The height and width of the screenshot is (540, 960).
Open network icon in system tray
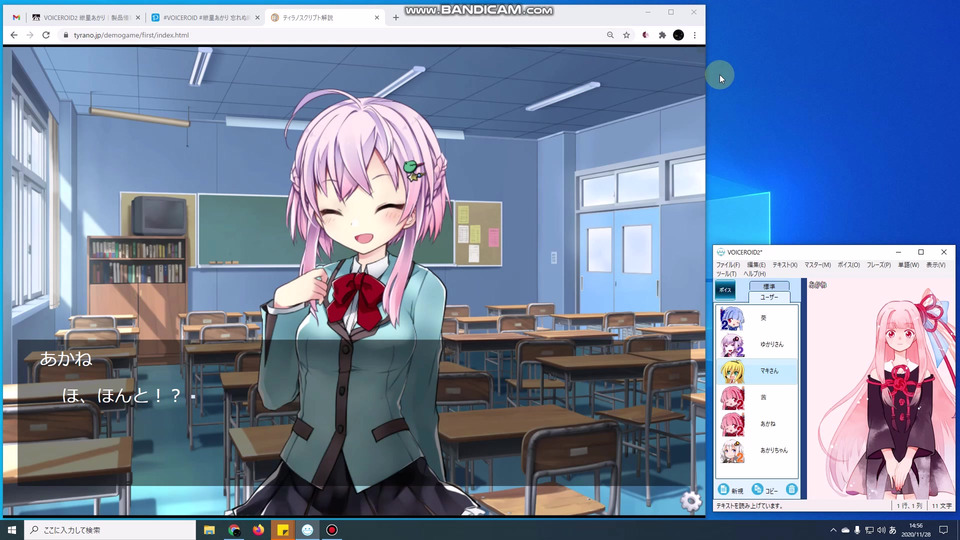(869, 530)
